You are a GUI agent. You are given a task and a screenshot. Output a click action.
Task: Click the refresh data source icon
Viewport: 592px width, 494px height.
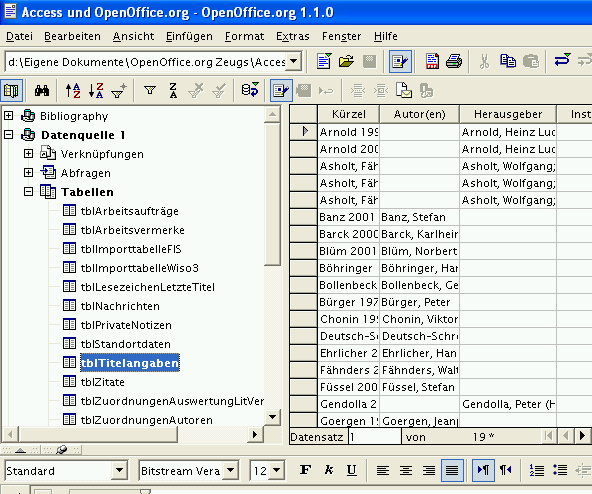tap(250, 91)
